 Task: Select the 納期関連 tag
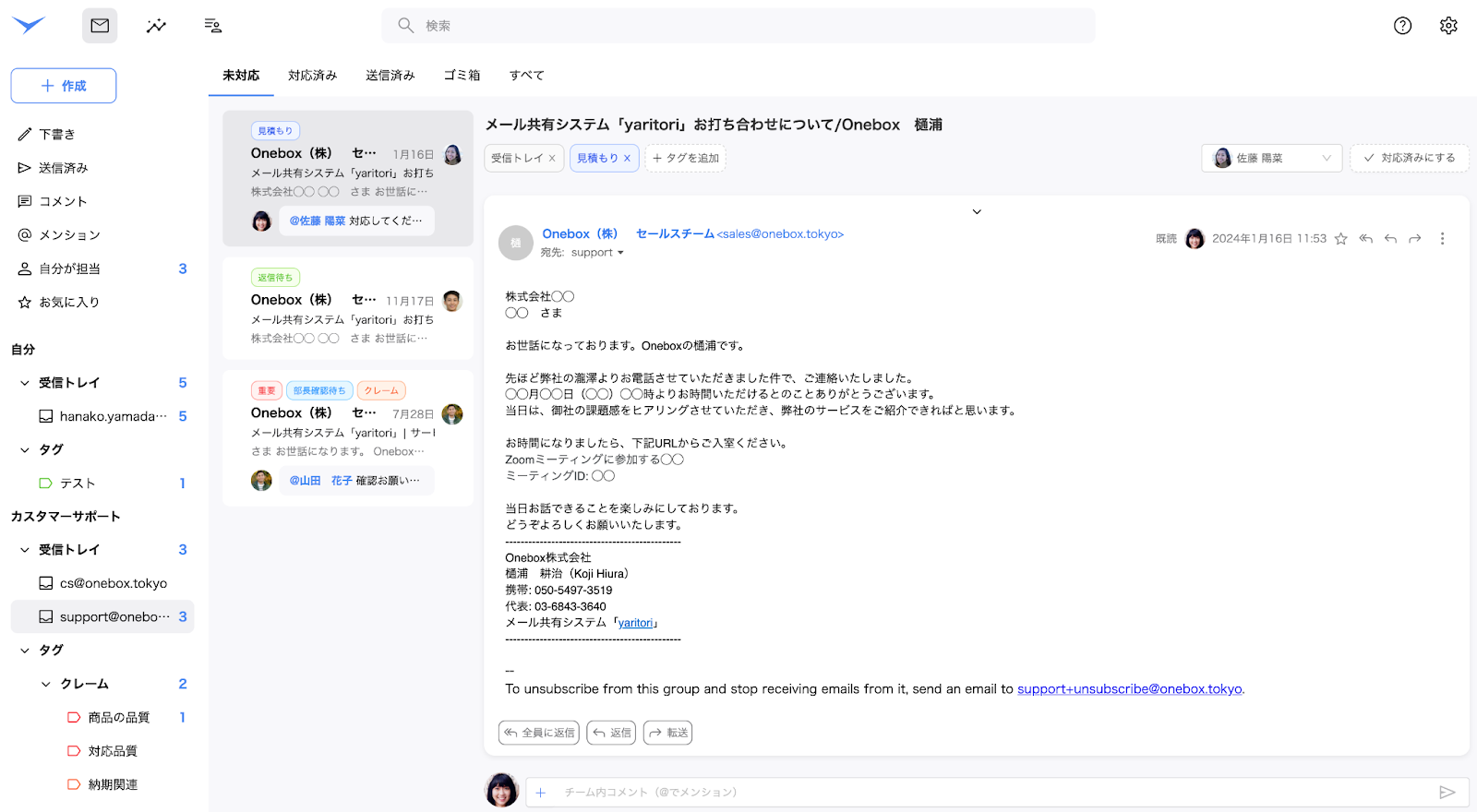[x=102, y=784]
